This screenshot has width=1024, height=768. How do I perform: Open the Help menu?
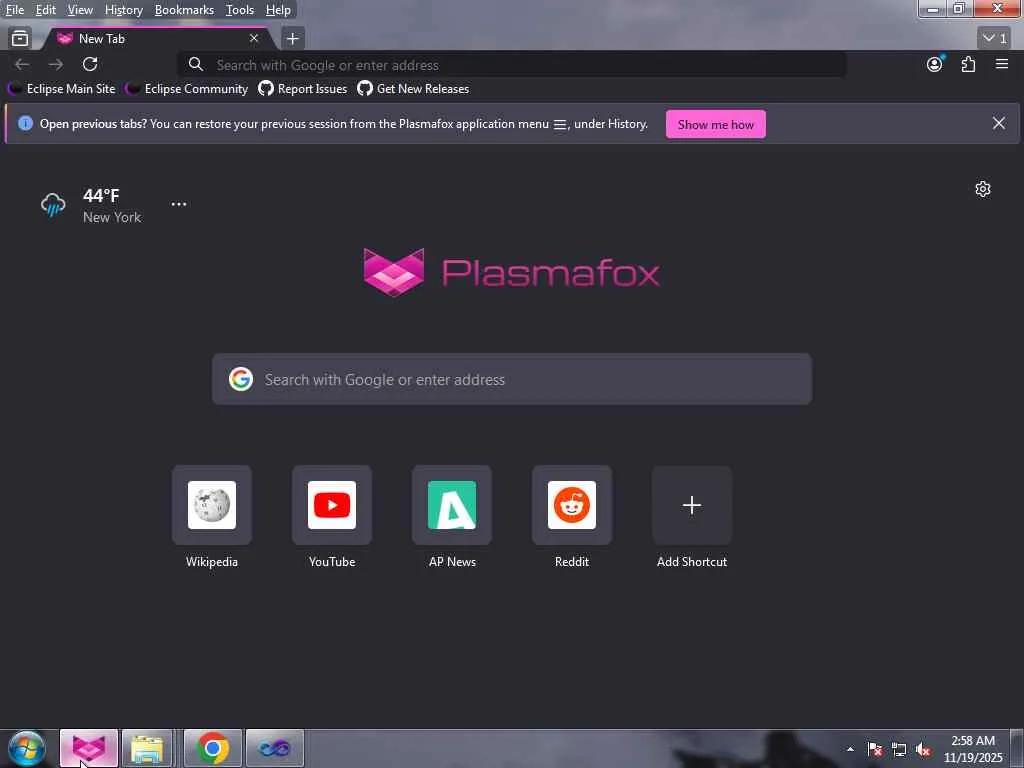(278, 10)
